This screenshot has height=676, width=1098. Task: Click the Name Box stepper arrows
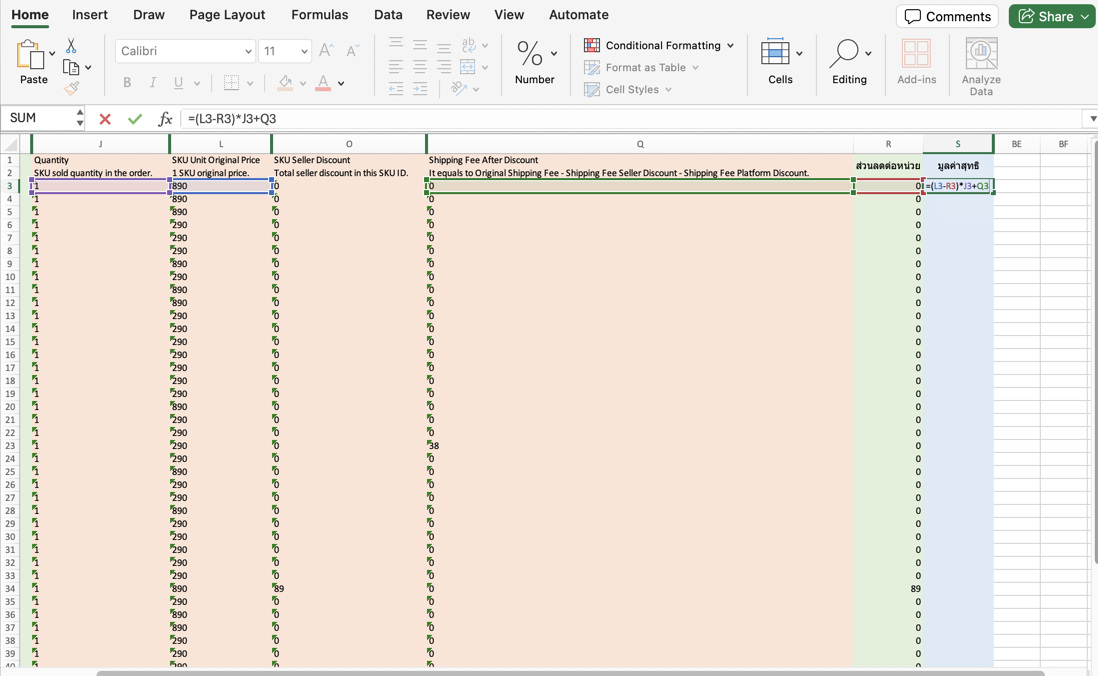point(80,118)
